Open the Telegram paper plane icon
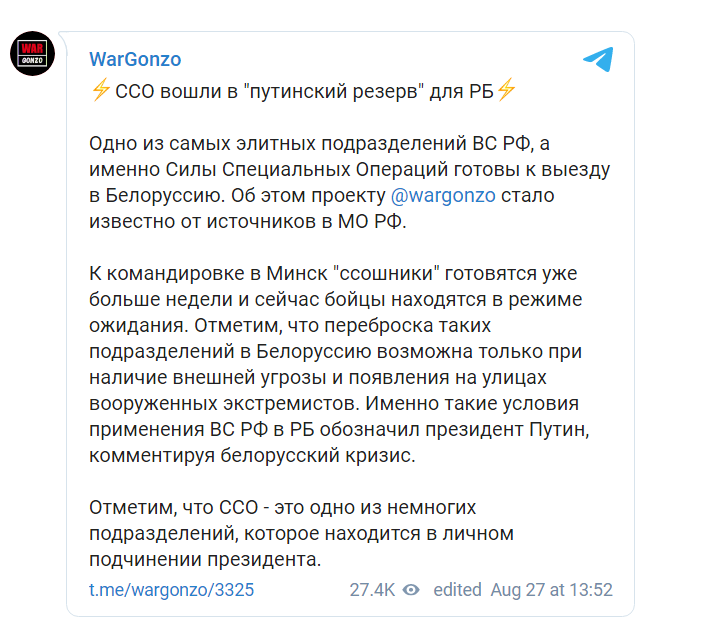Viewport: 710px width, 641px height. tap(597, 60)
